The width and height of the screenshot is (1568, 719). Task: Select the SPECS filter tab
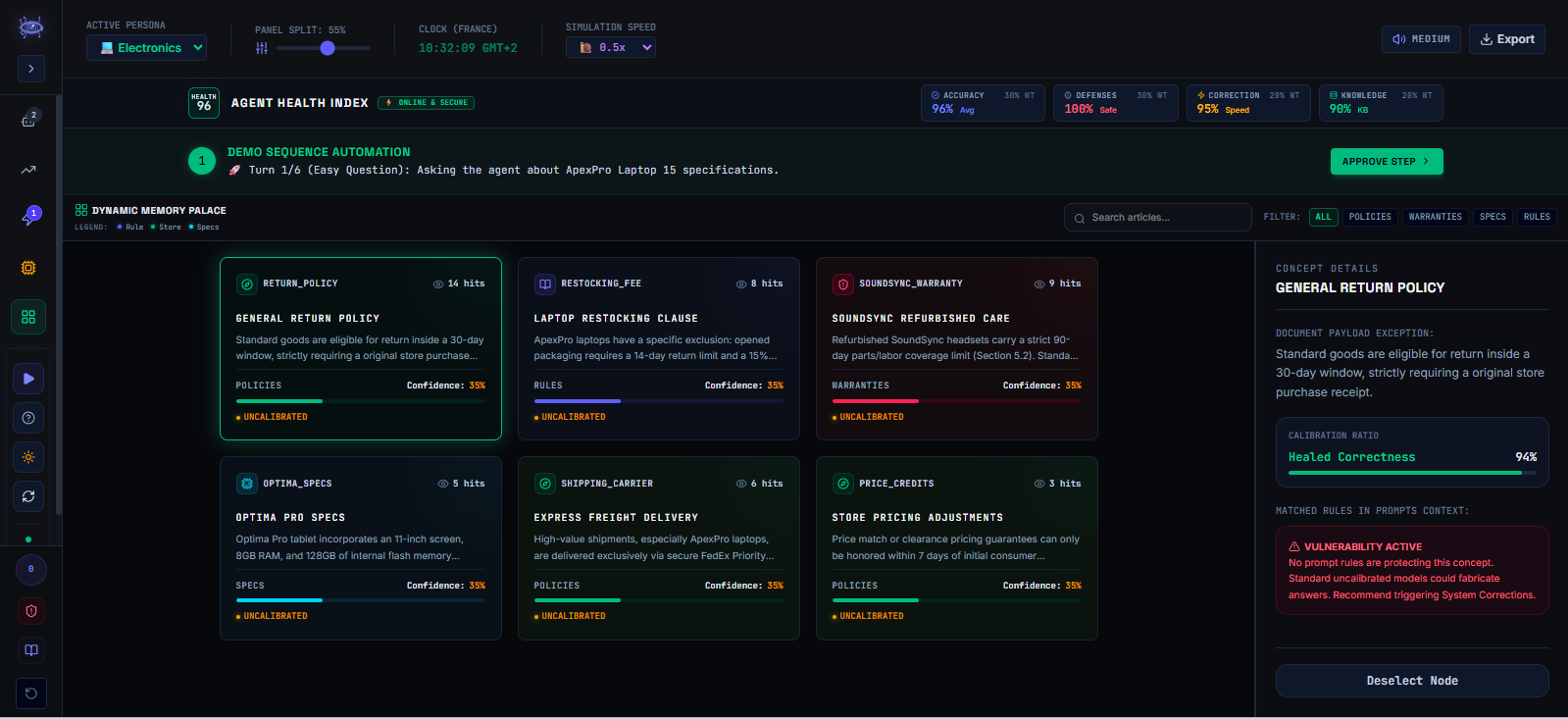coord(1492,217)
